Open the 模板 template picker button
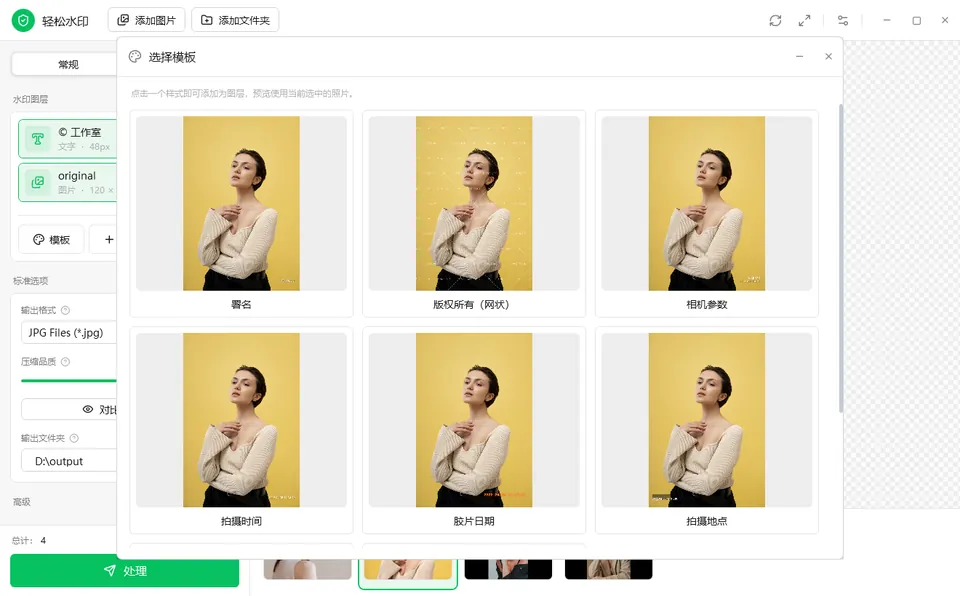Screen dimensions: 960x596 51,240
